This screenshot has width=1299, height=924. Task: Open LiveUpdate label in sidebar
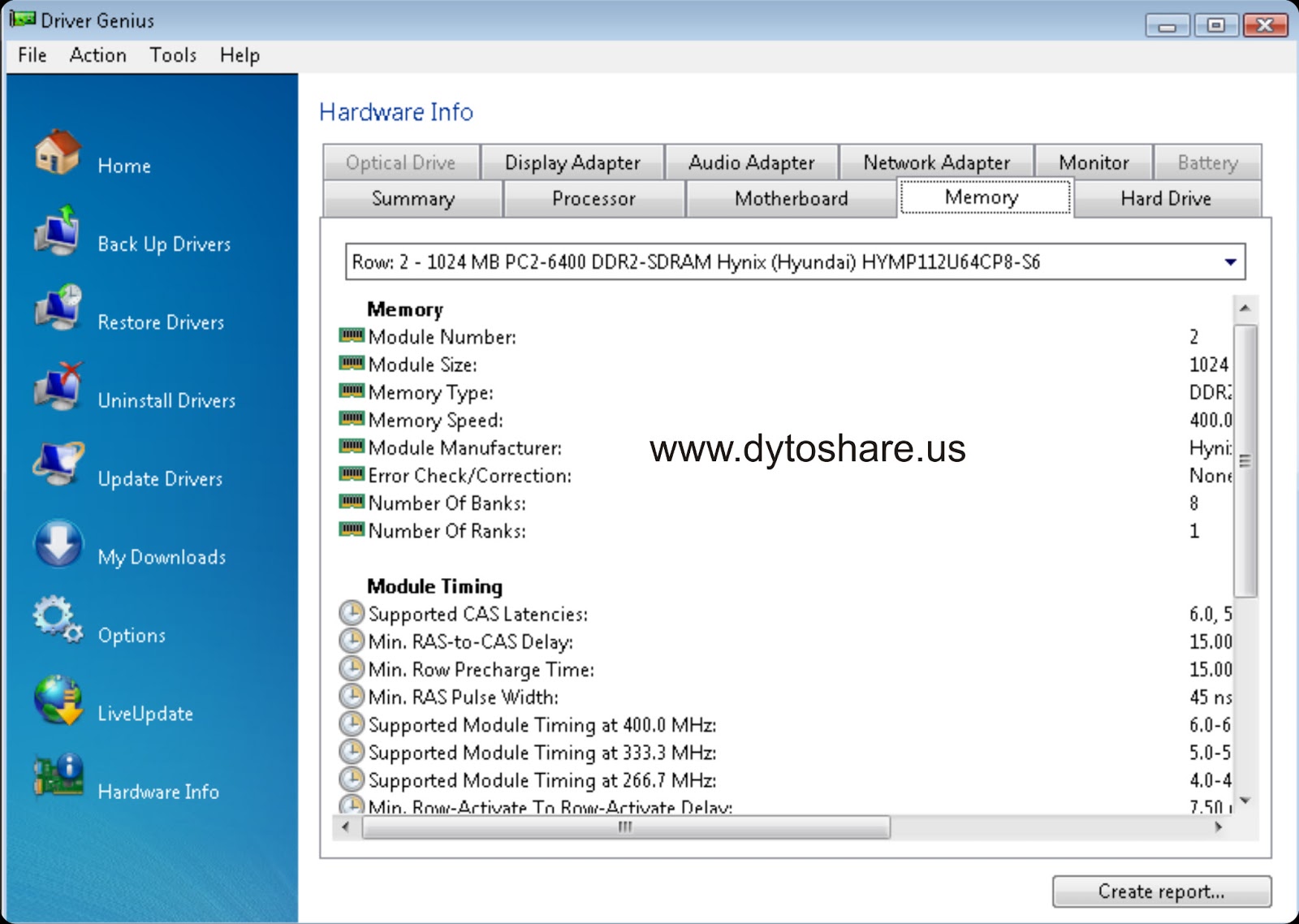click(145, 714)
